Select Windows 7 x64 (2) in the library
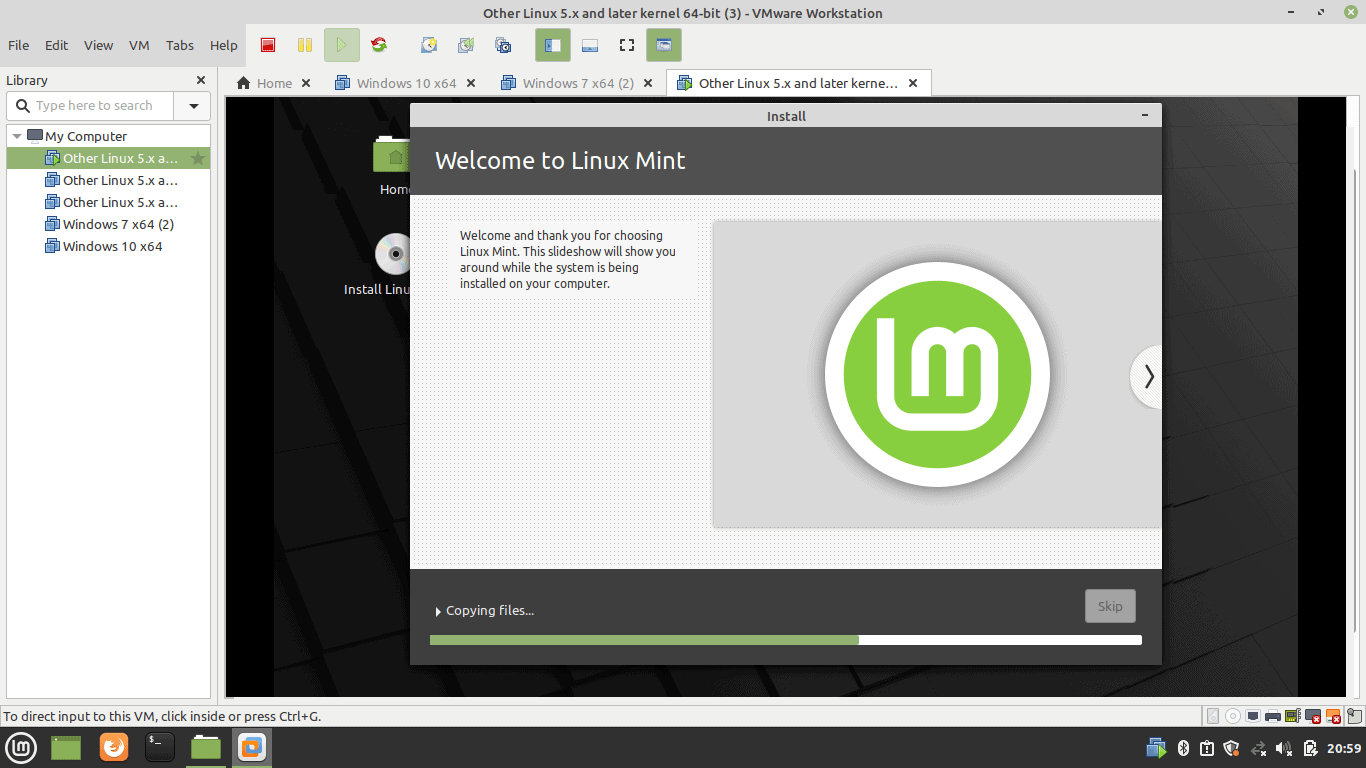Screen dimensions: 1366x768 pyautogui.click(x=109, y=224)
